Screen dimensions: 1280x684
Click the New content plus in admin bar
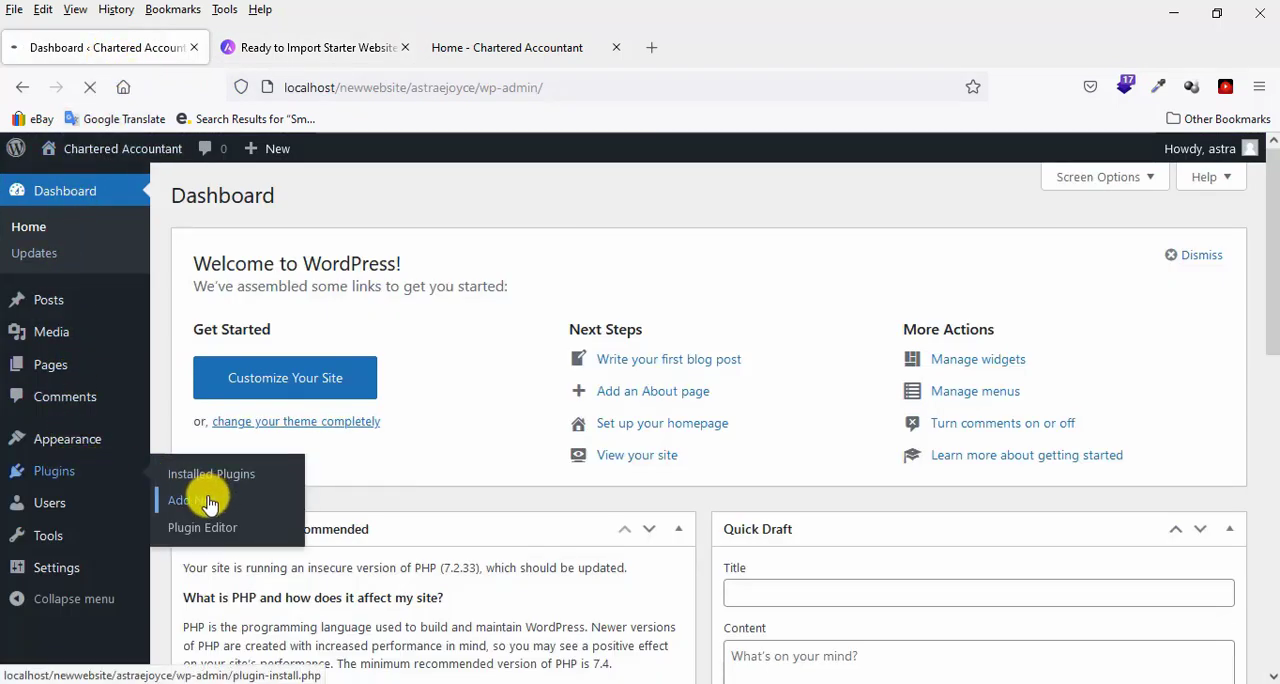click(251, 148)
